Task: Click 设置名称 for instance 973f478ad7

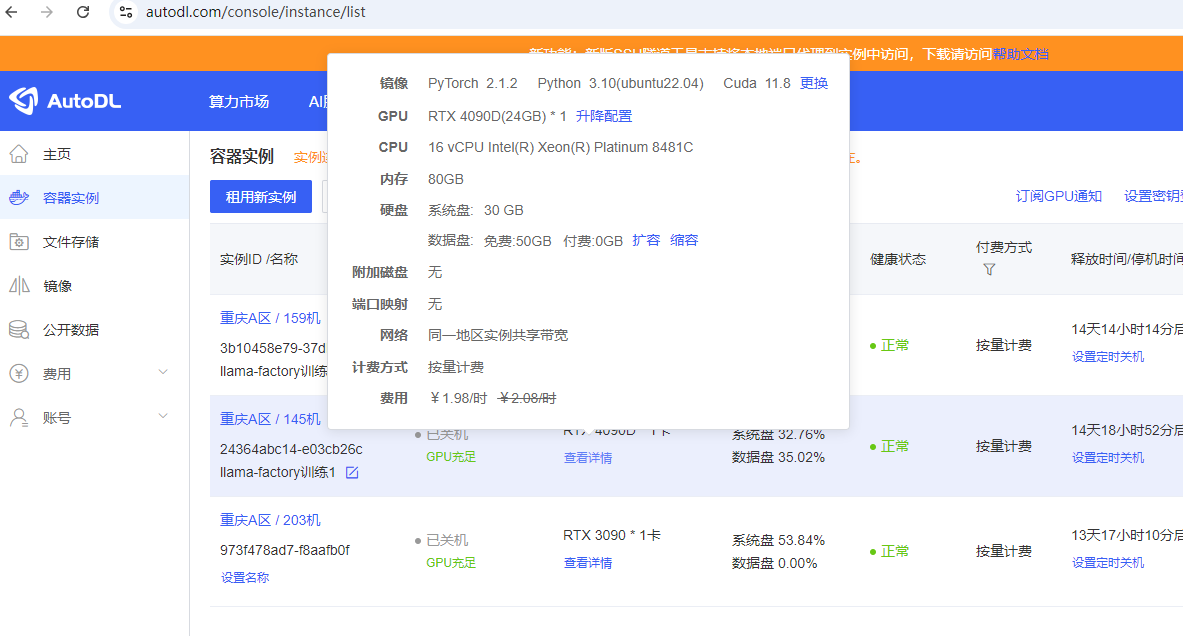Action: coord(245,577)
